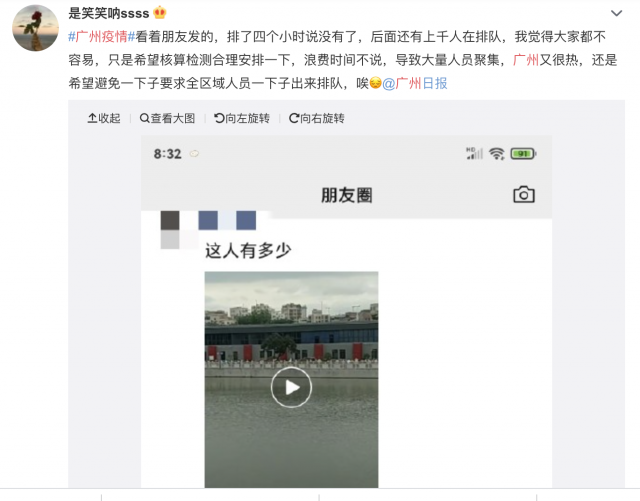
Task: Click the green battery indicator icon
Action: click(x=523, y=154)
